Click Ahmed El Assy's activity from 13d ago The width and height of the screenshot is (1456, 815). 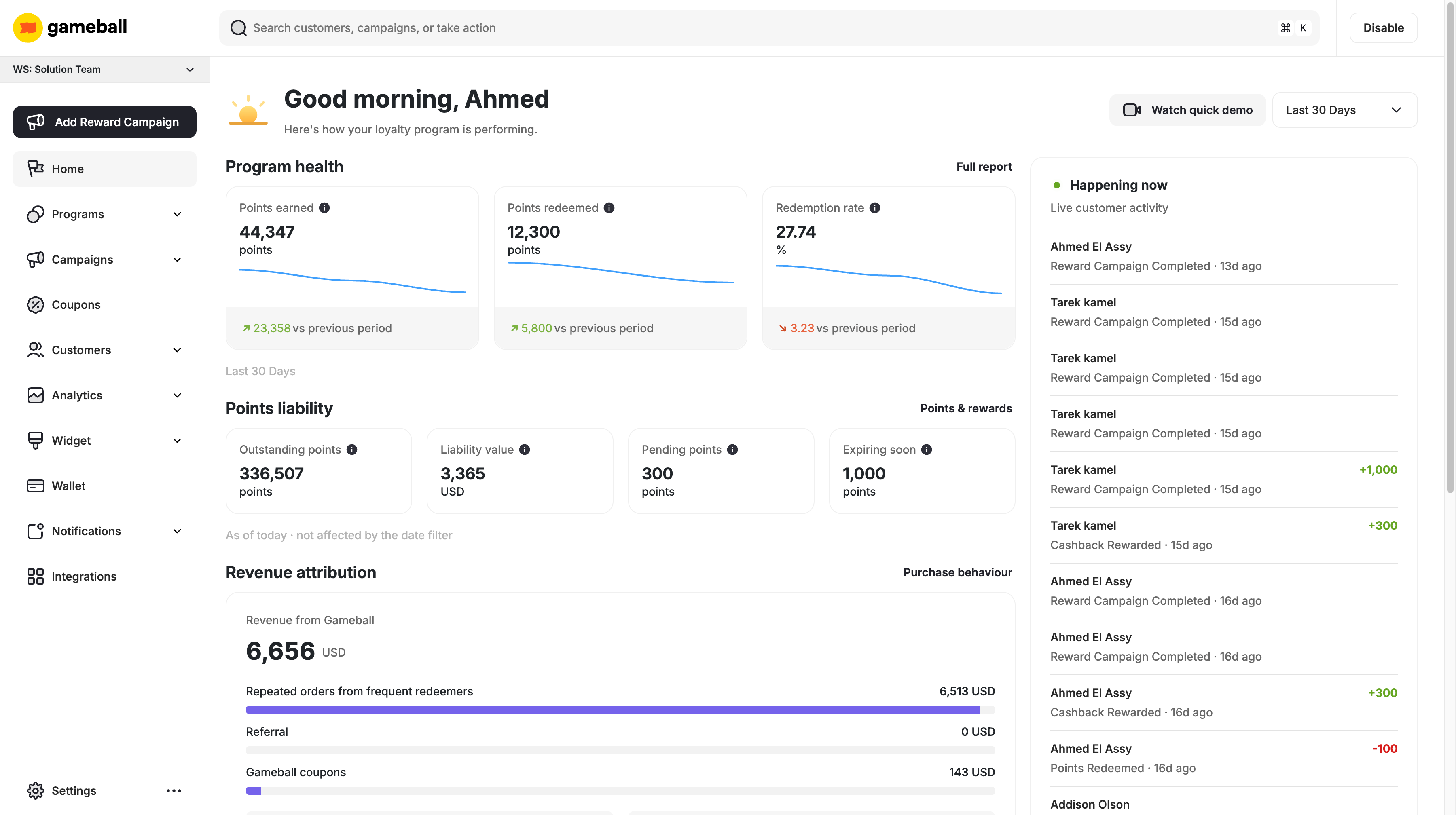click(1224, 256)
